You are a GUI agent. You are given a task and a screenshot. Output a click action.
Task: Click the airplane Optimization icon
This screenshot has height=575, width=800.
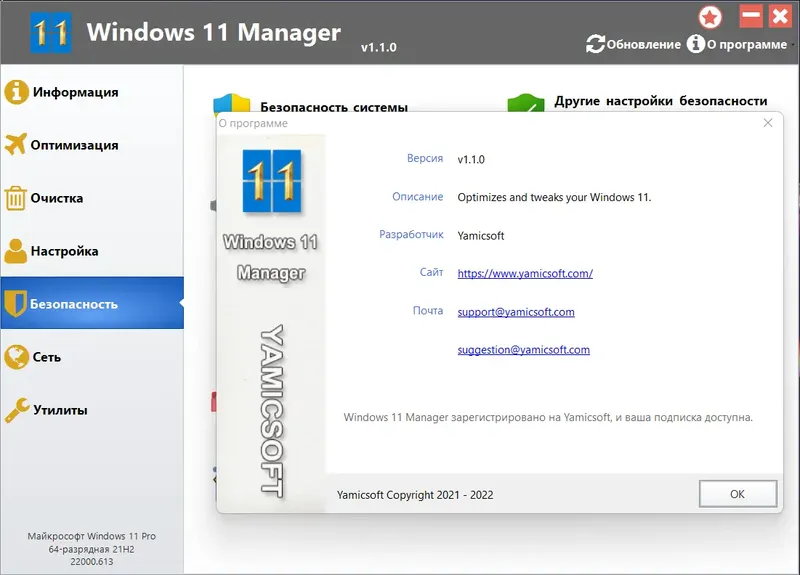point(15,144)
